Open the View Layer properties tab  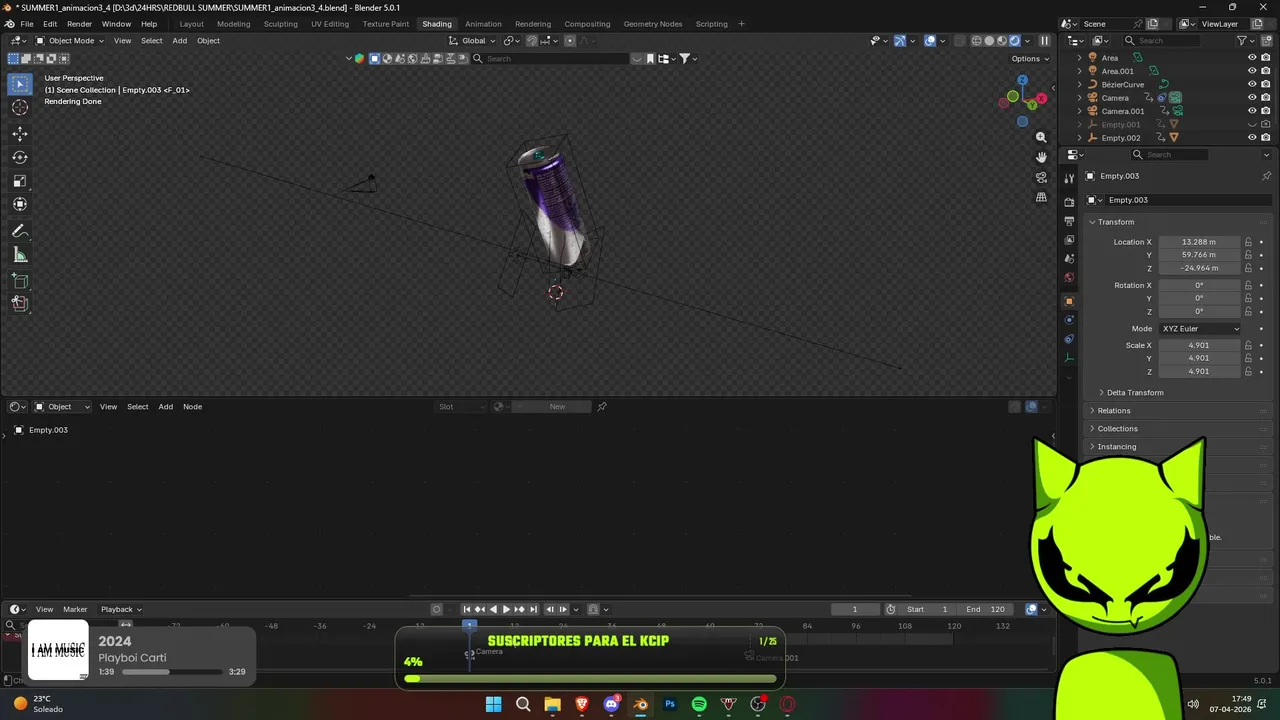pos(1069,240)
